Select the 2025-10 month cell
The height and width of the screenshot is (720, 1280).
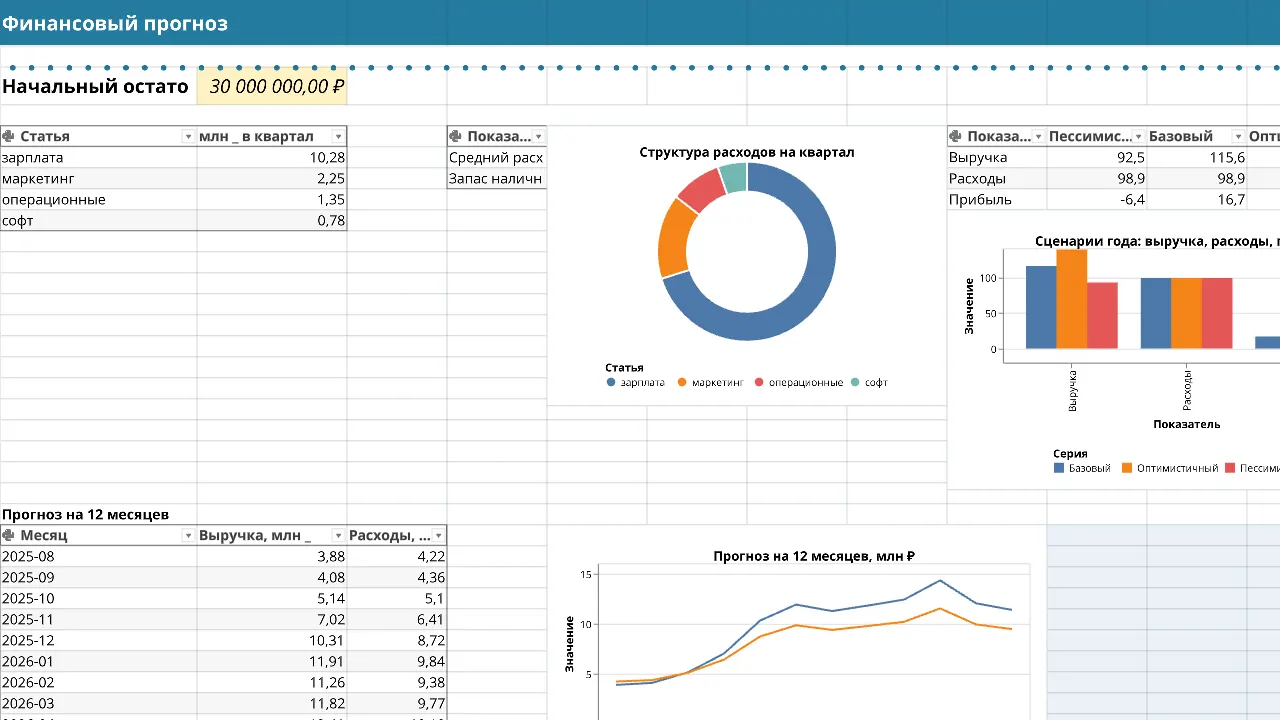[98, 599]
